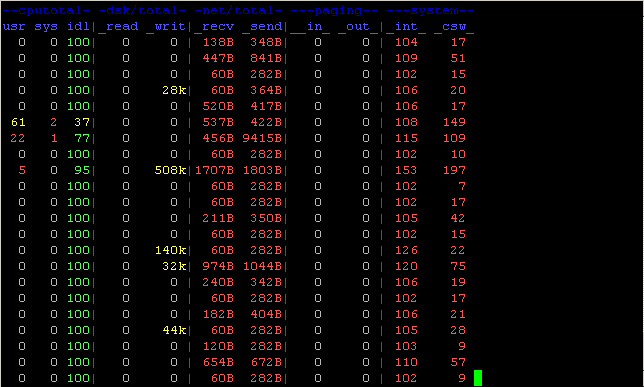Select the disk write value 28k
644x387 pixels.
tap(174, 90)
